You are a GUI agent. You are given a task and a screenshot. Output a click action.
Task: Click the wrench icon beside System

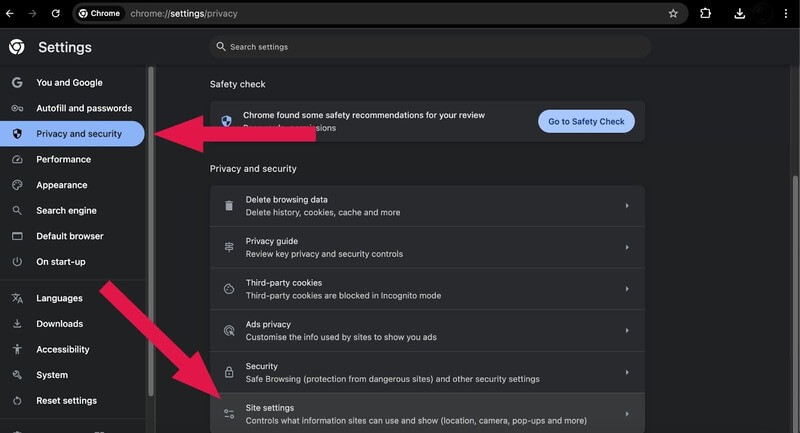click(17, 374)
